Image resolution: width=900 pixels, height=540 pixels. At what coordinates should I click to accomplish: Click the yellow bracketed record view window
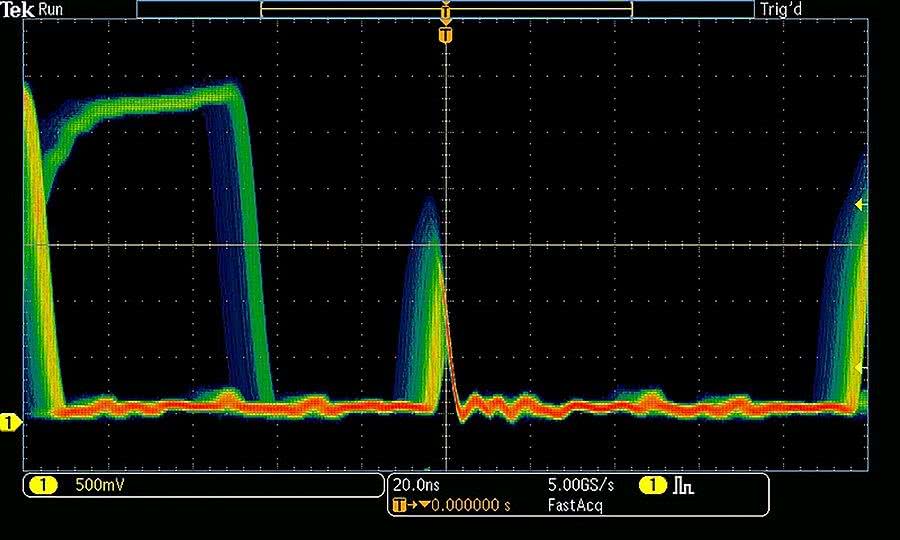point(350,9)
